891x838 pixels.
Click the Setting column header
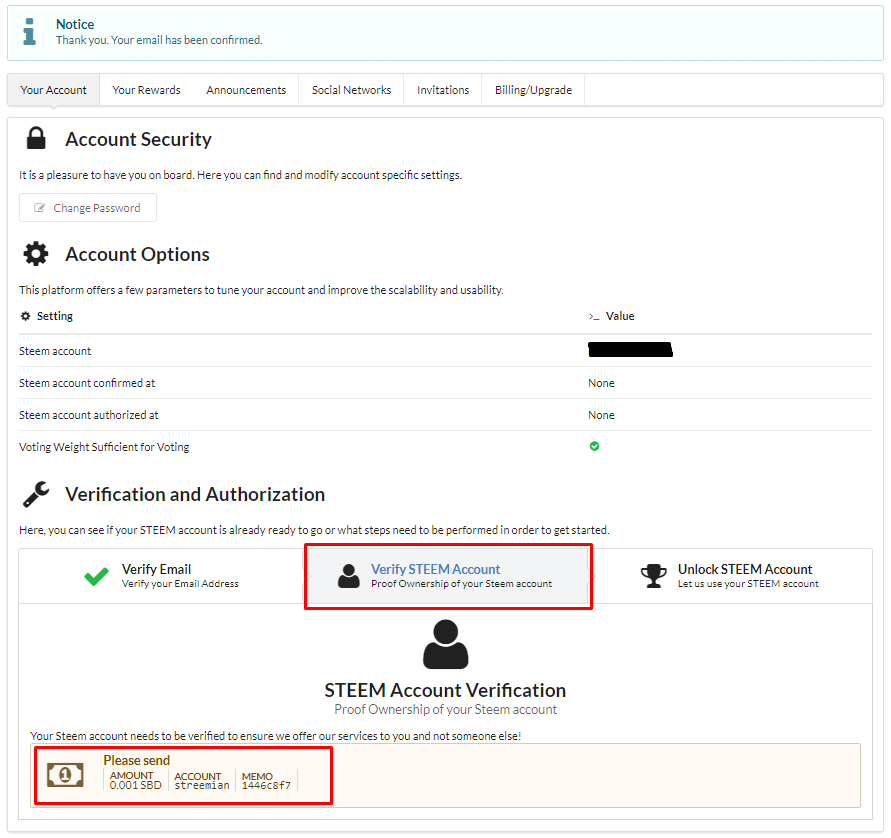[x=55, y=316]
